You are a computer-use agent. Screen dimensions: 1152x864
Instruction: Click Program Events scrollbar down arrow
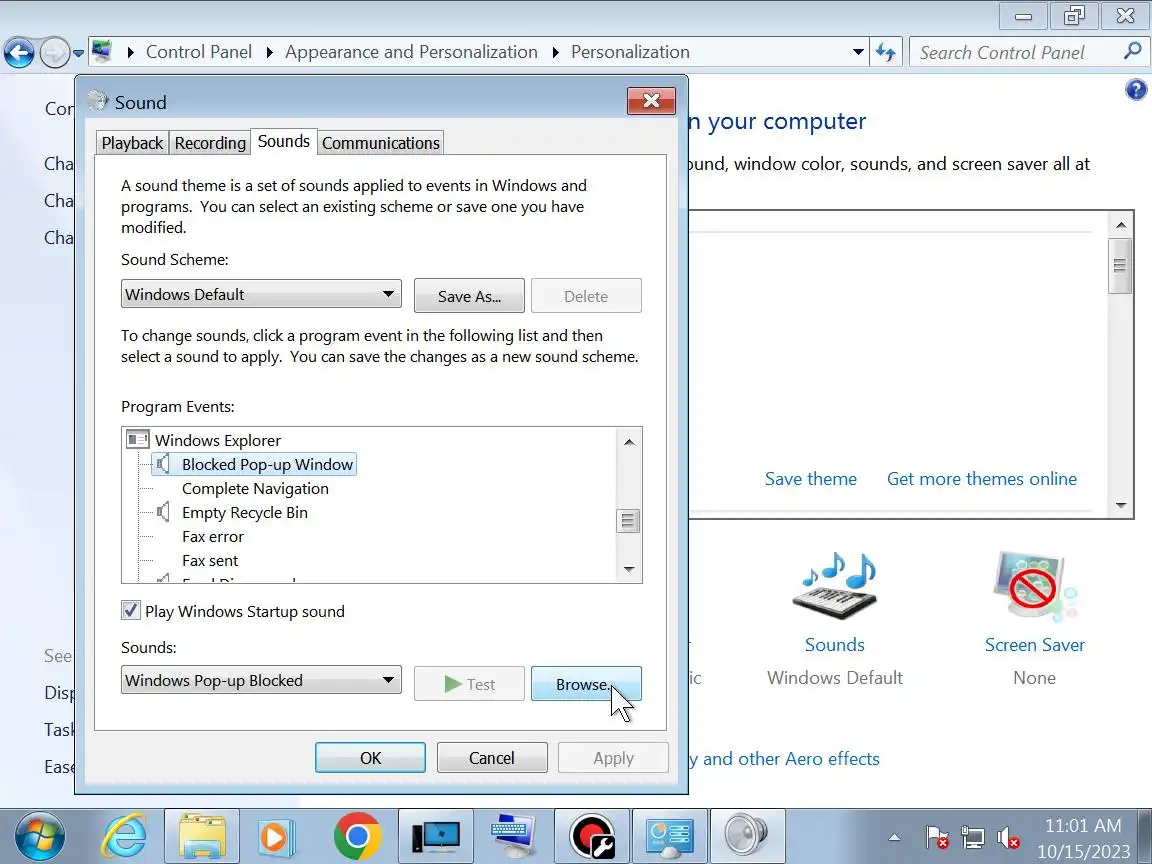(629, 569)
